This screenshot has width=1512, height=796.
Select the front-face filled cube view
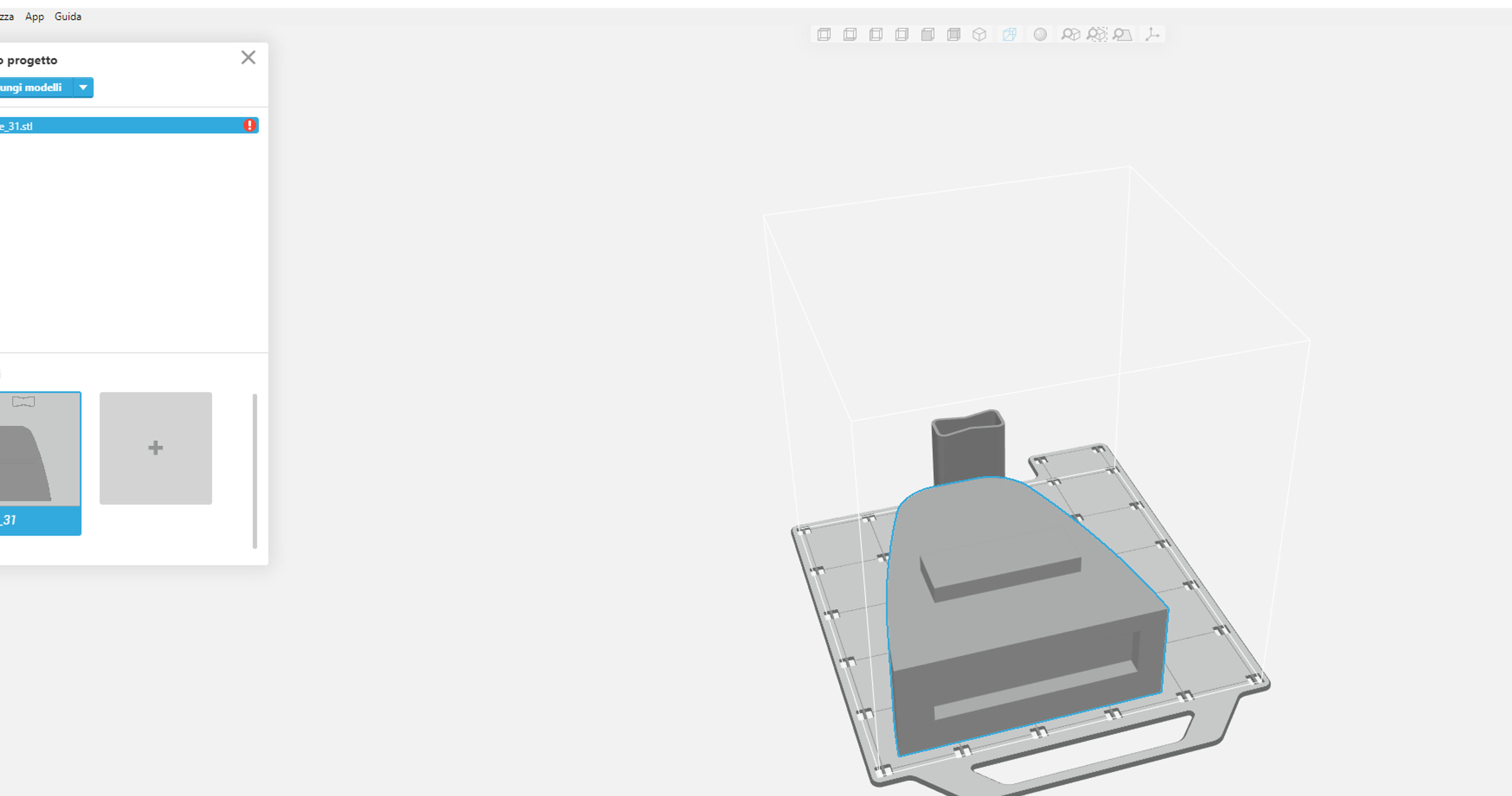[927, 35]
